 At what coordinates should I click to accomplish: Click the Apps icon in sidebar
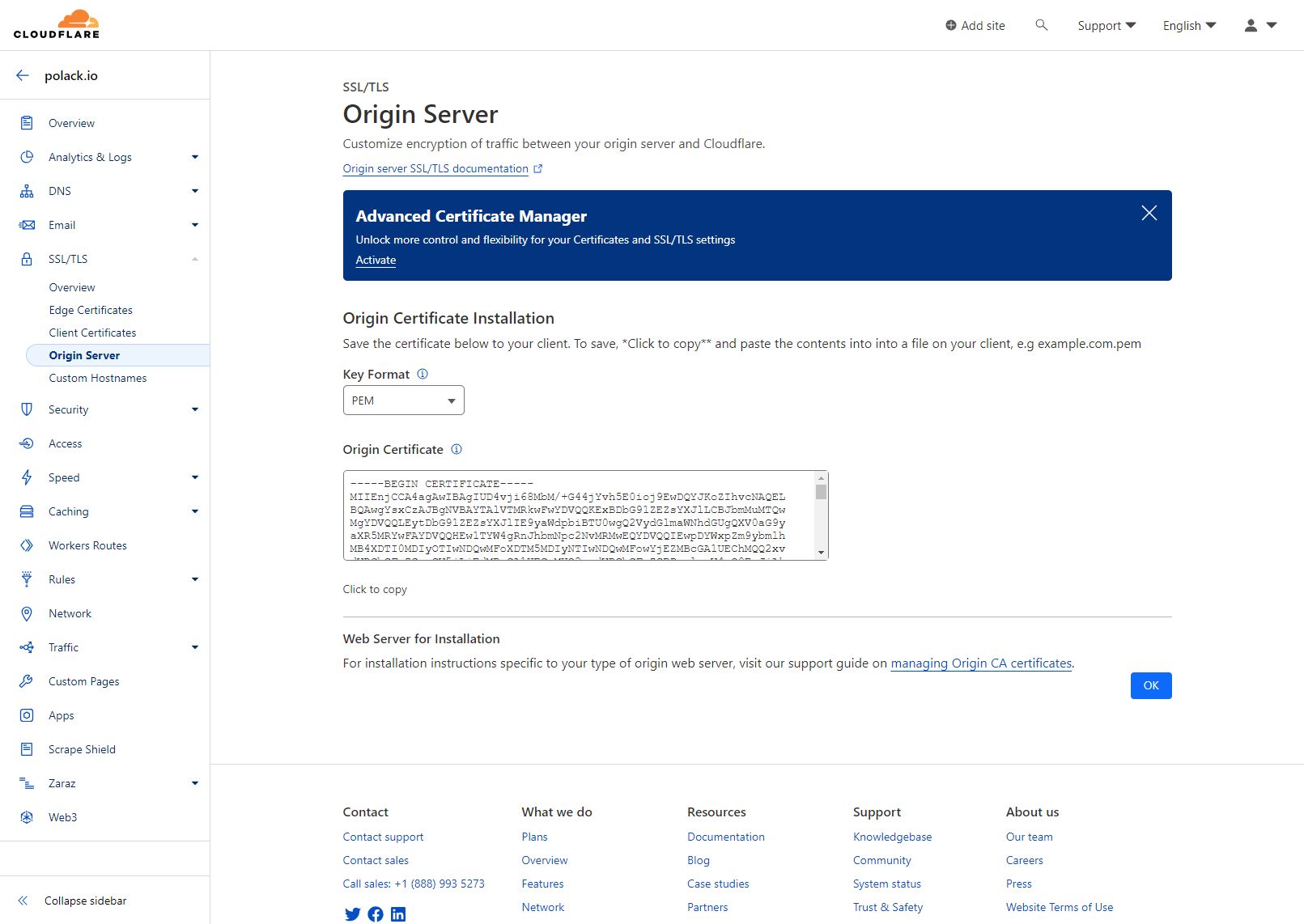point(27,715)
